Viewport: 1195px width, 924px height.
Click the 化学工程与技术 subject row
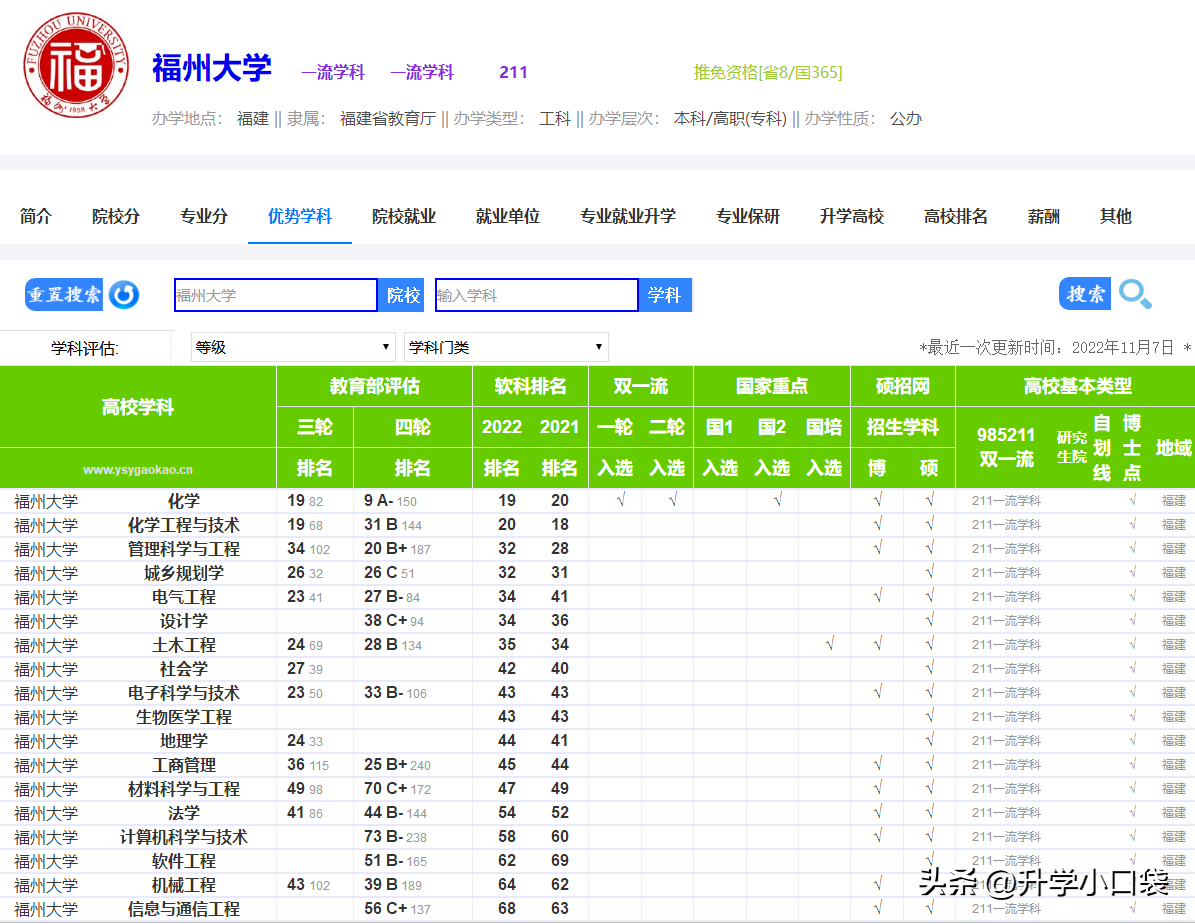(598, 525)
